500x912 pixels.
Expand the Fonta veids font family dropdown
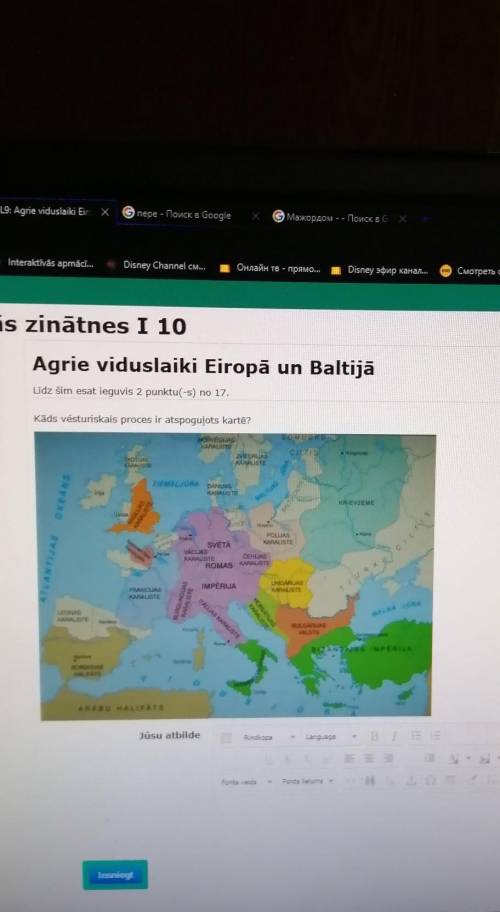(246, 782)
